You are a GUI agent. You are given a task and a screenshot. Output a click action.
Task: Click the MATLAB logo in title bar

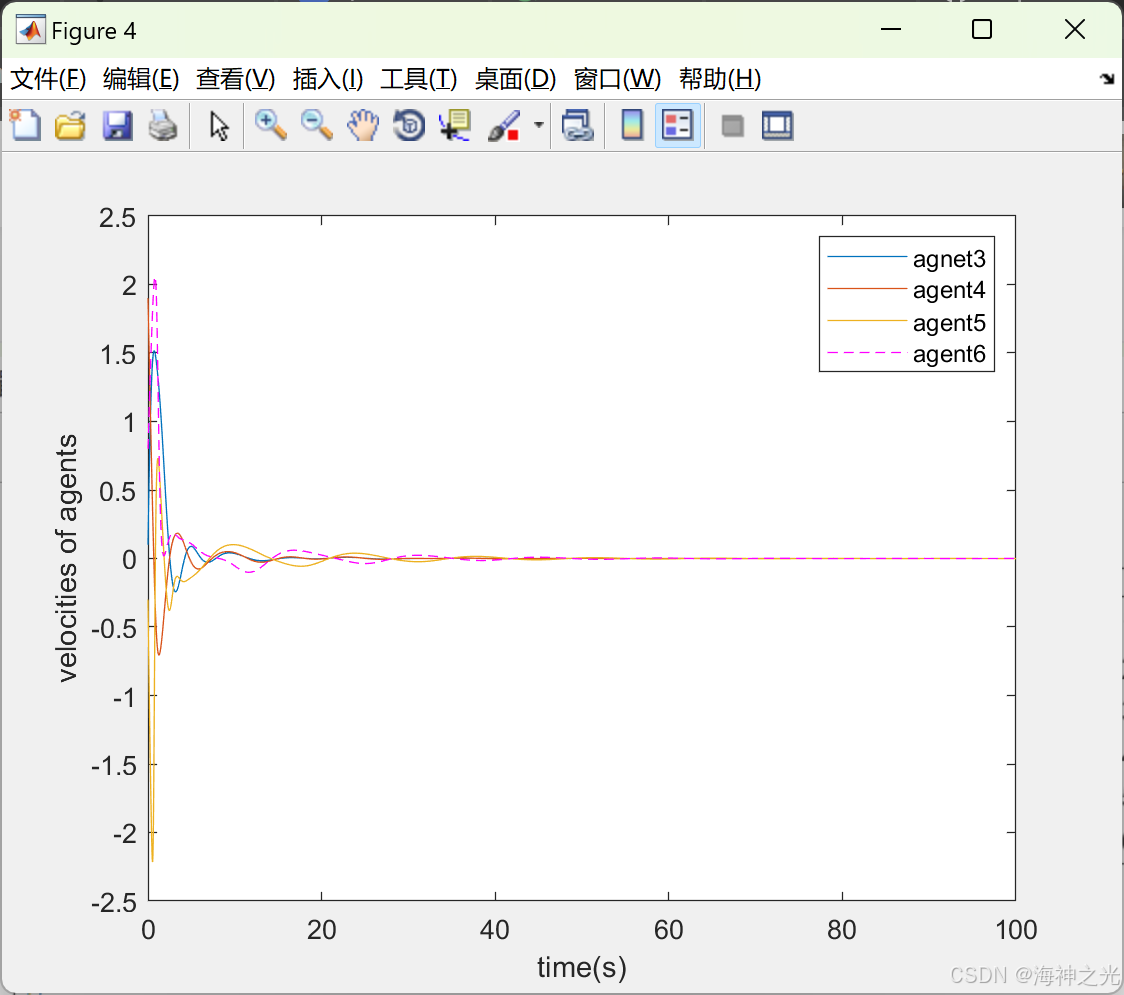coord(31,30)
